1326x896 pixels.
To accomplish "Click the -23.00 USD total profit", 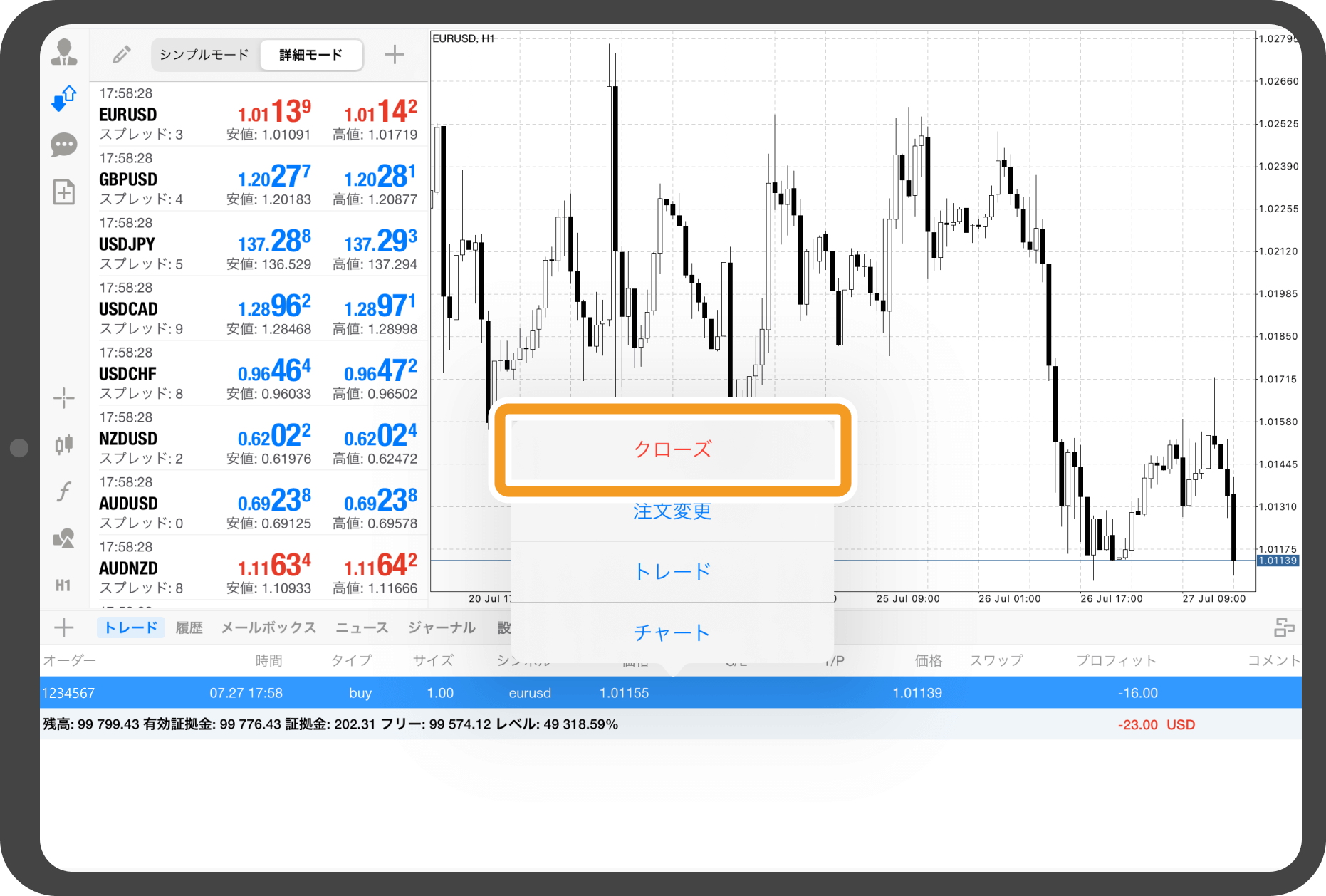I will 1157,725.
